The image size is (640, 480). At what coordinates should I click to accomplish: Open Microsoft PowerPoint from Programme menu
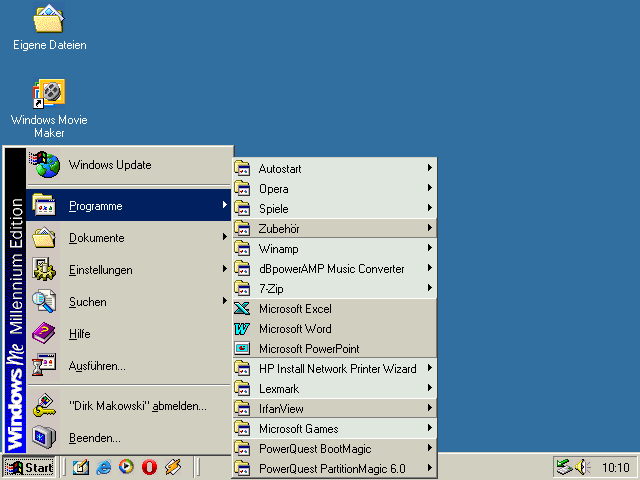[x=335, y=349]
